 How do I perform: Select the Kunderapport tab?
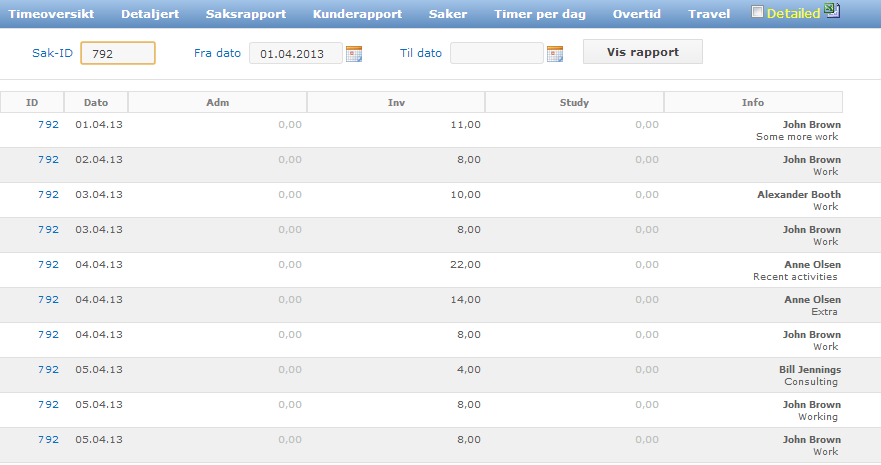(357, 14)
